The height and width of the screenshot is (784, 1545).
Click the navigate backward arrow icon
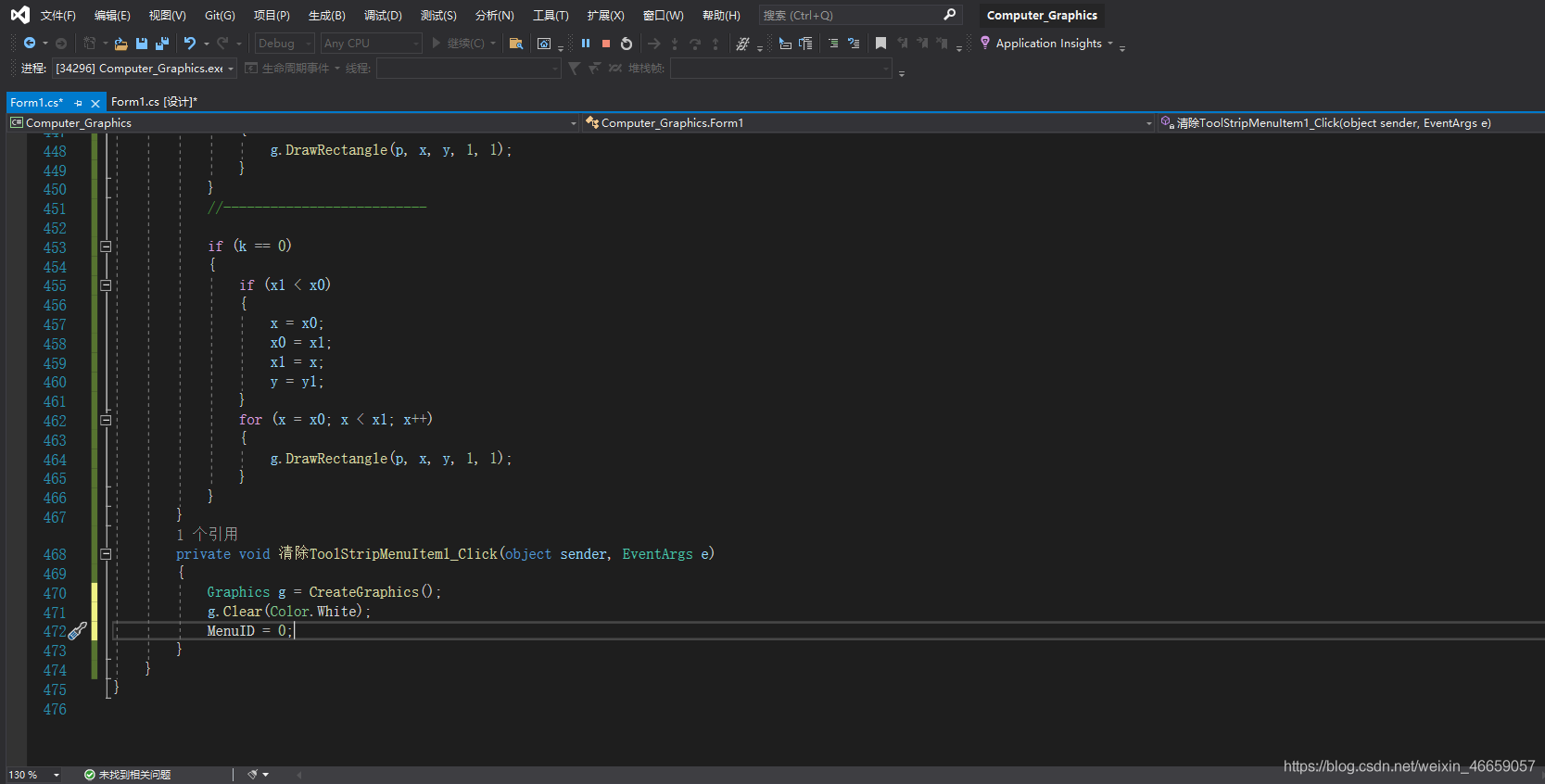(x=30, y=44)
